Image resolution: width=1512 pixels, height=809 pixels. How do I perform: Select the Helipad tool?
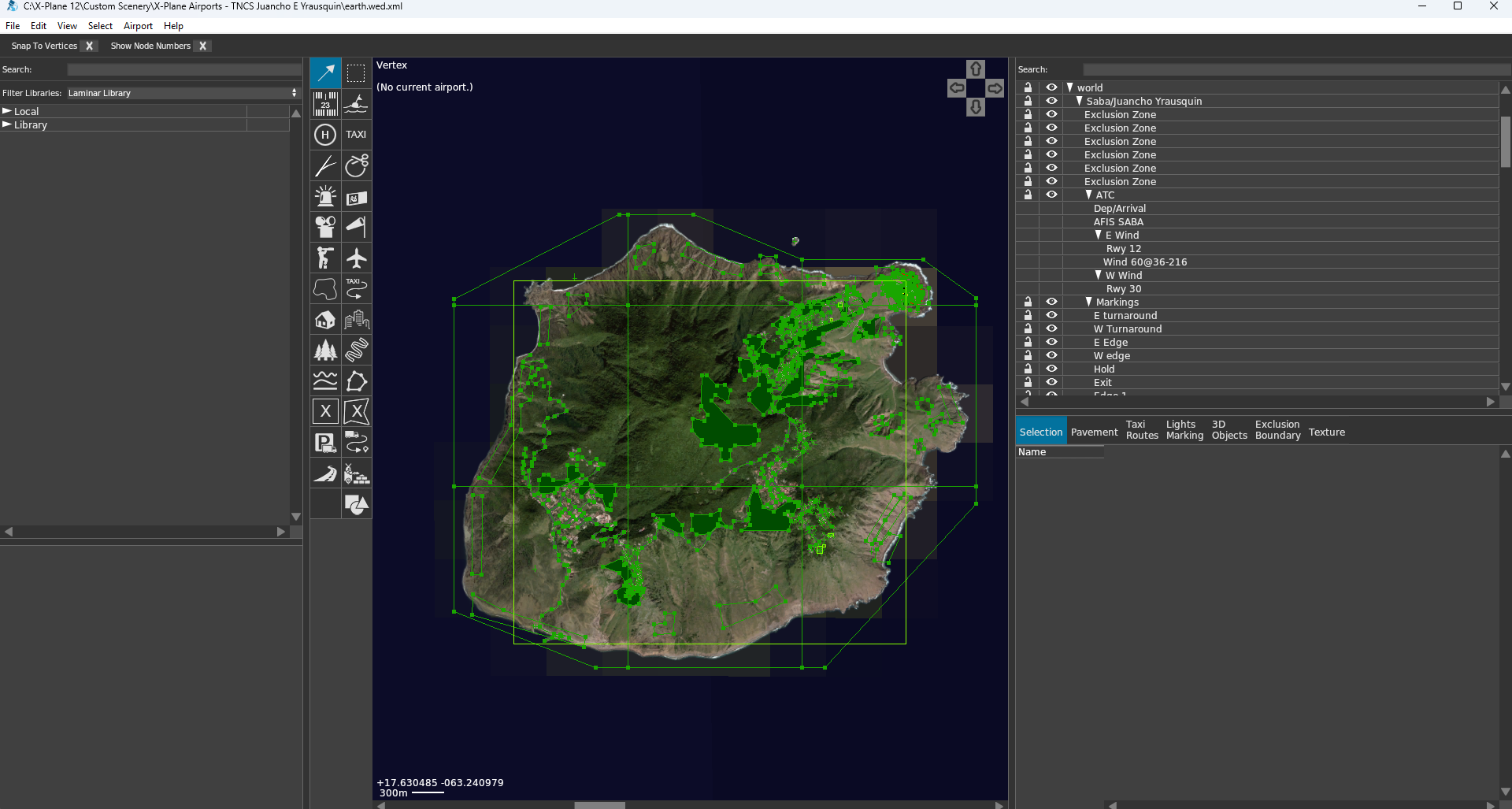(x=325, y=135)
